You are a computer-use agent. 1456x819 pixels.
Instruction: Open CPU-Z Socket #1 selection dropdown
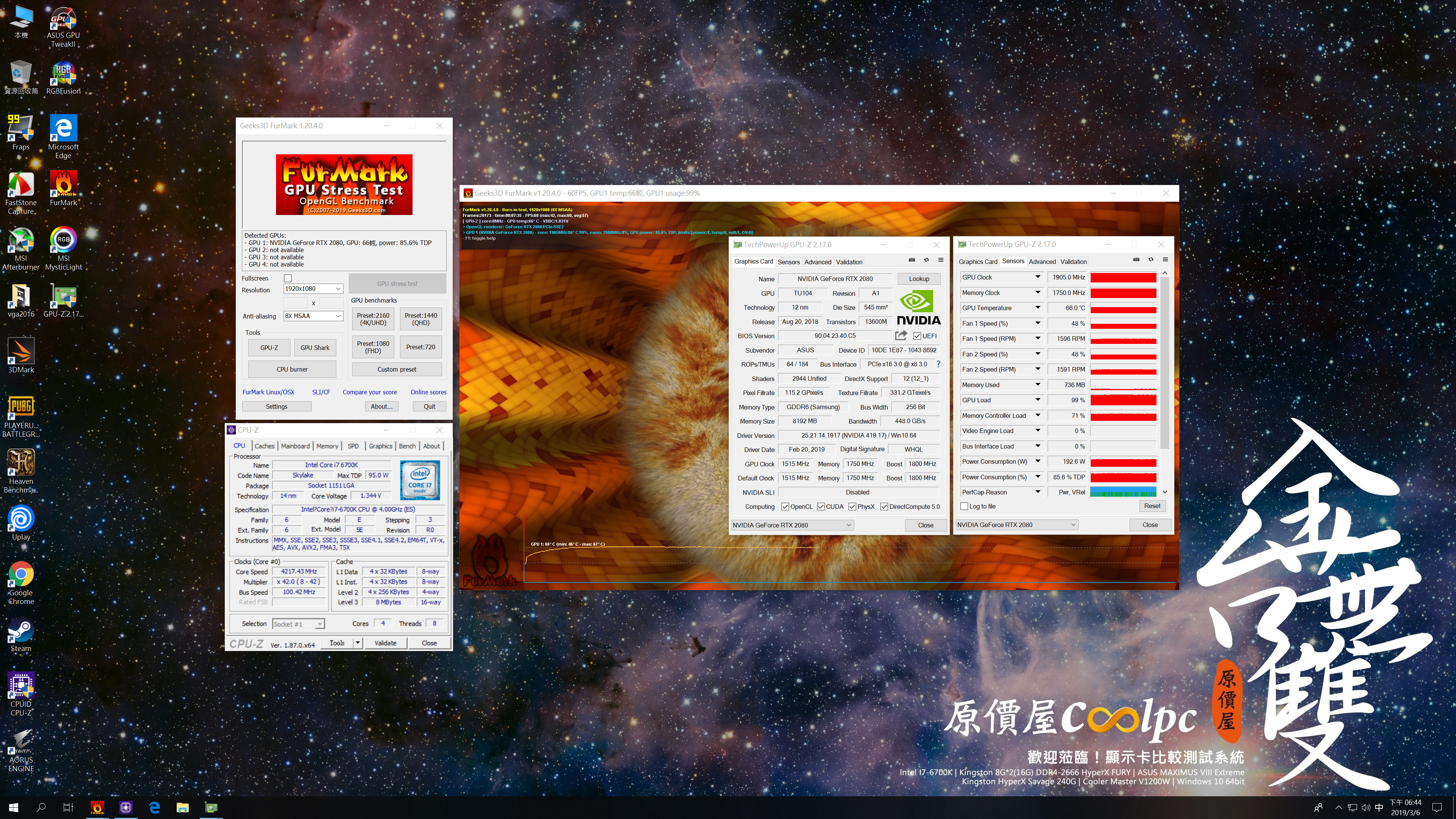[x=298, y=624]
